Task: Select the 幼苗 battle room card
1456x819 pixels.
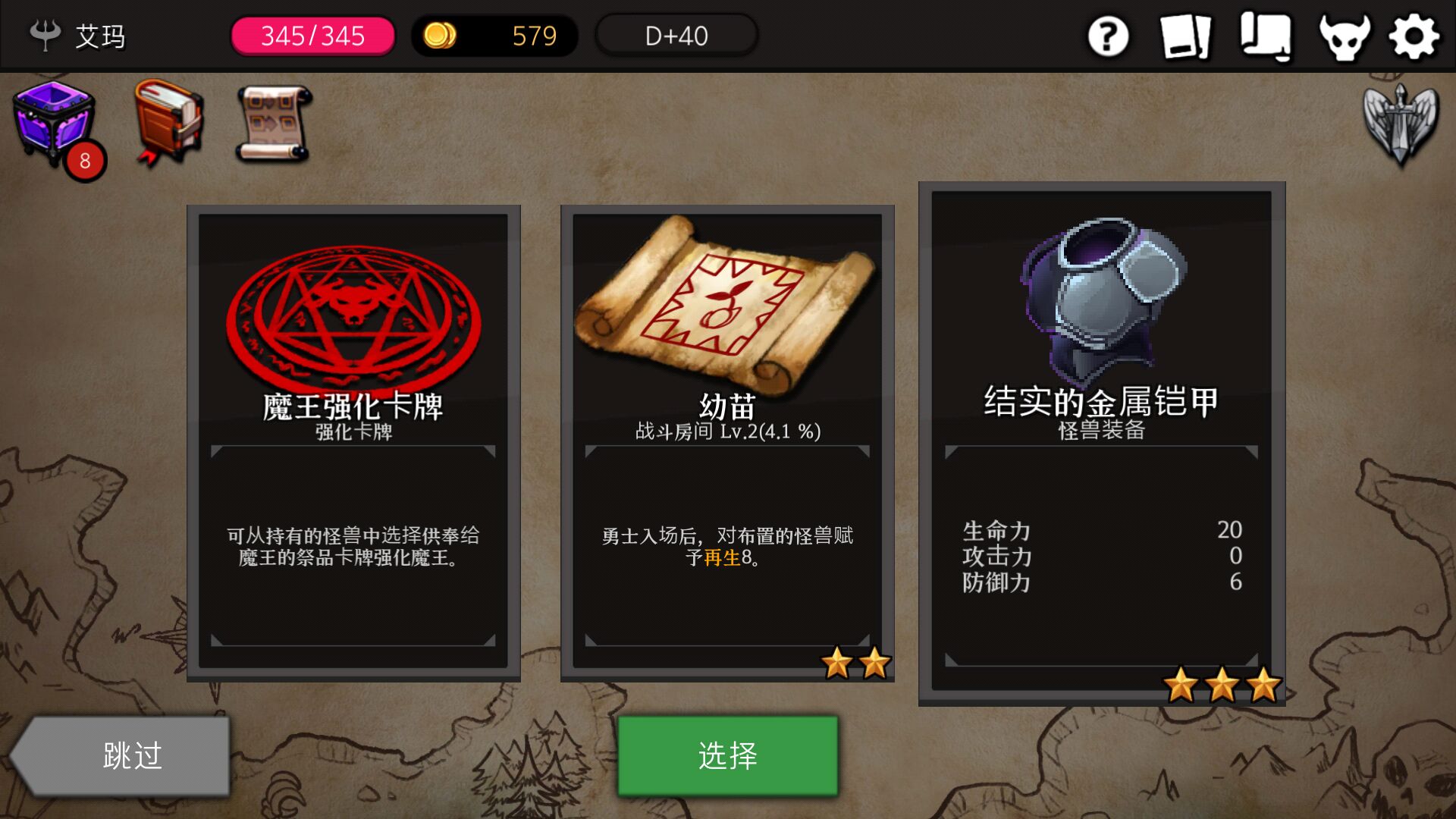Action: tap(727, 443)
